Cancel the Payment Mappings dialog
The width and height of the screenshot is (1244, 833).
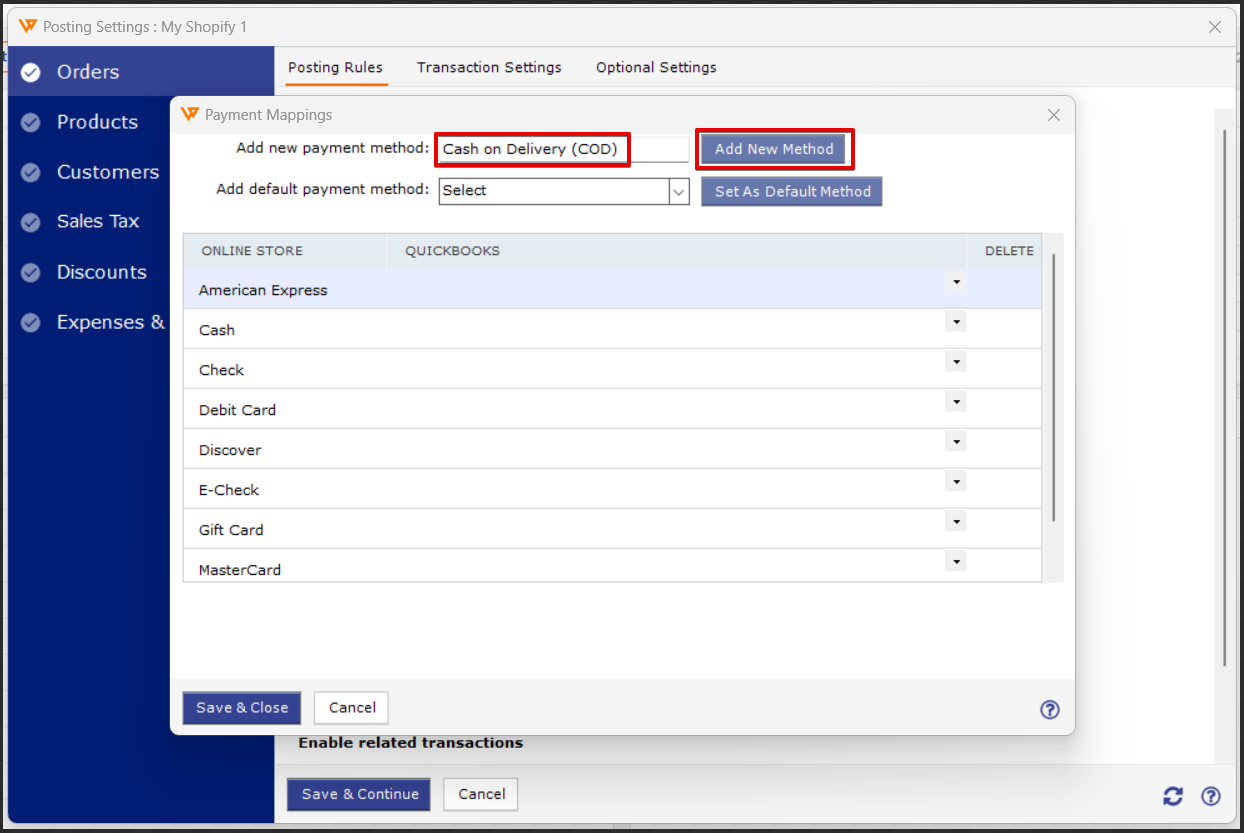click(352, 708)
